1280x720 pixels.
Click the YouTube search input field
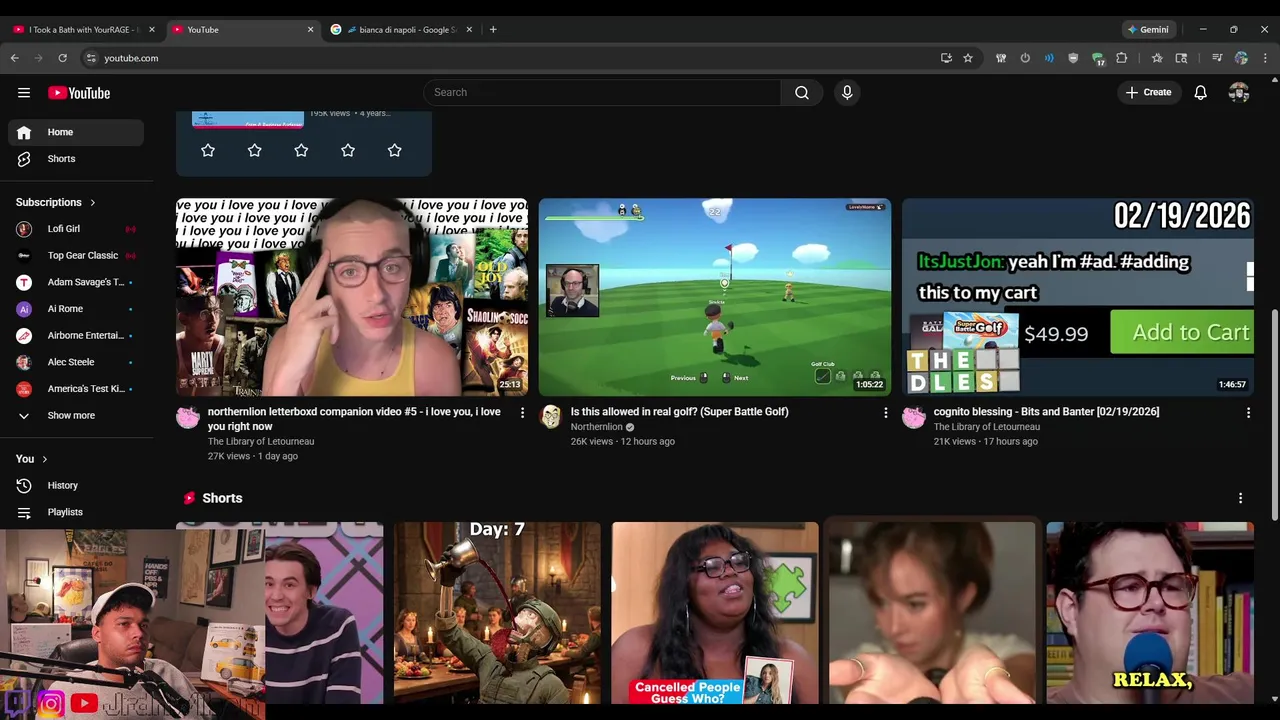tap(602, 93)
